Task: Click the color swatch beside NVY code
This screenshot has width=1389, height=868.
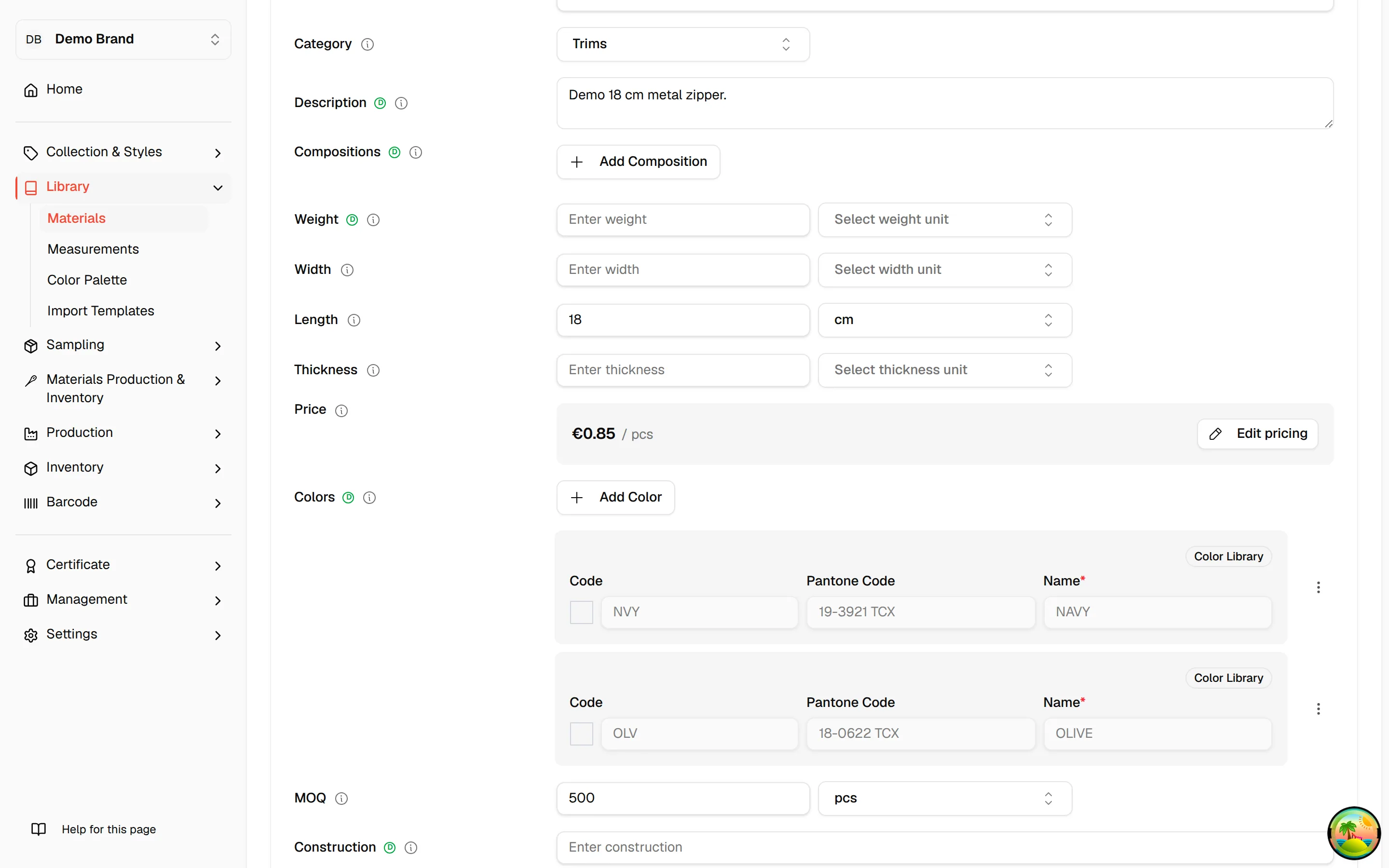Action: point(582,612)
